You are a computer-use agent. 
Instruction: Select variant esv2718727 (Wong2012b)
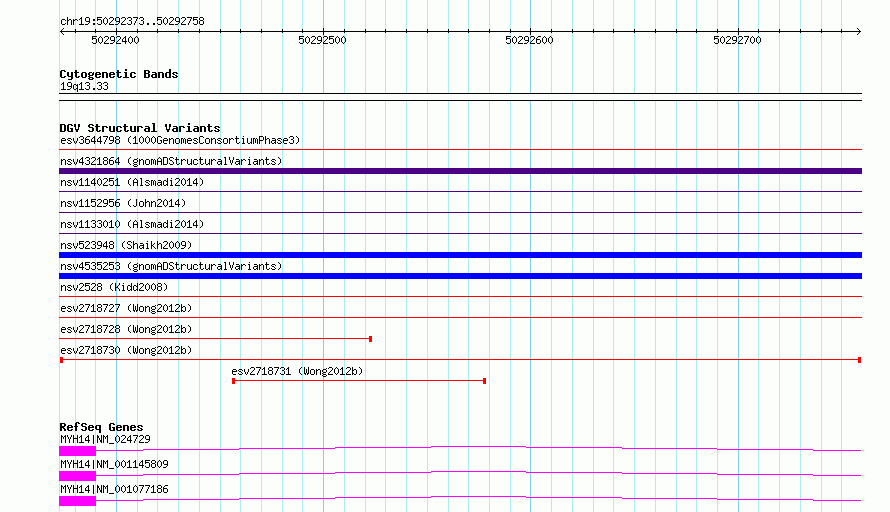[x=126, y=308]
